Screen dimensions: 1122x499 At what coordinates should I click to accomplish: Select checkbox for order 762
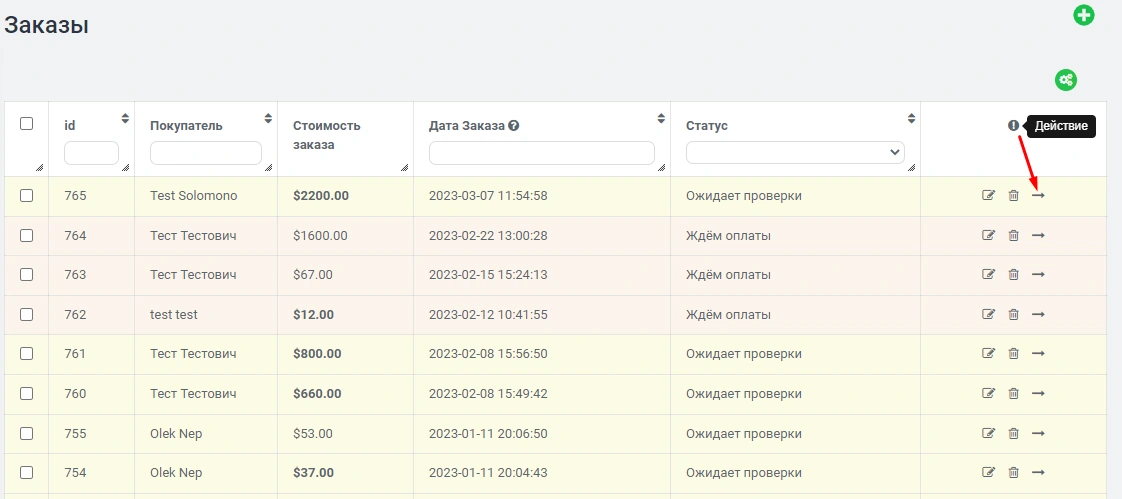27,314
